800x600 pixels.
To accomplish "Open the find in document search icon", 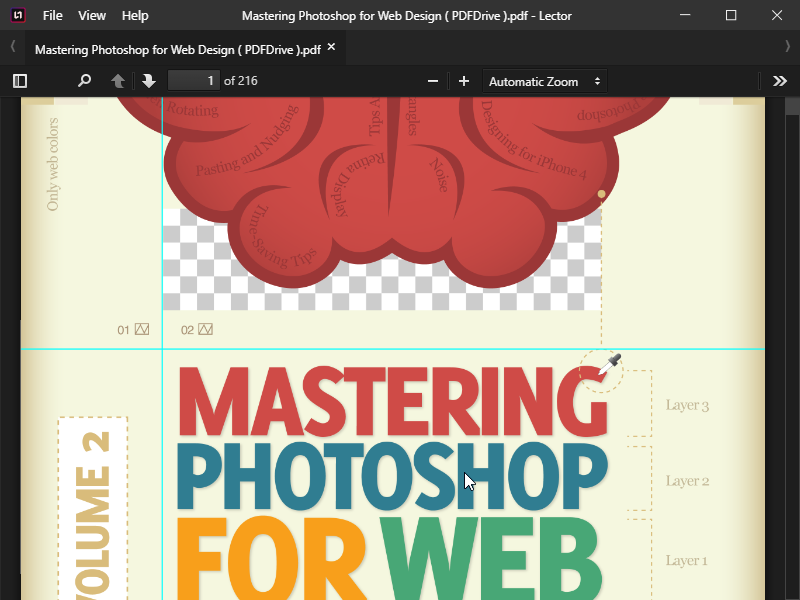I will point(84,81).
